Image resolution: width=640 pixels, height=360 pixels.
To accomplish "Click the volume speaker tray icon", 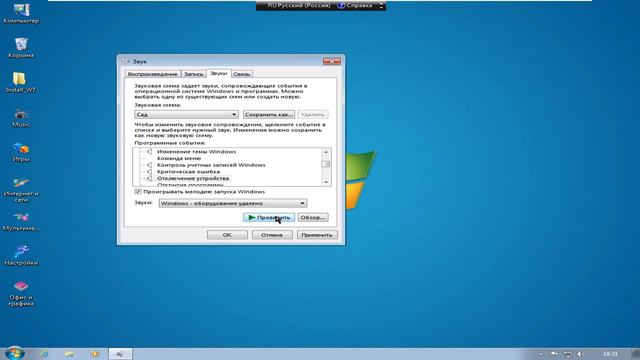I will tap(580, 354).
